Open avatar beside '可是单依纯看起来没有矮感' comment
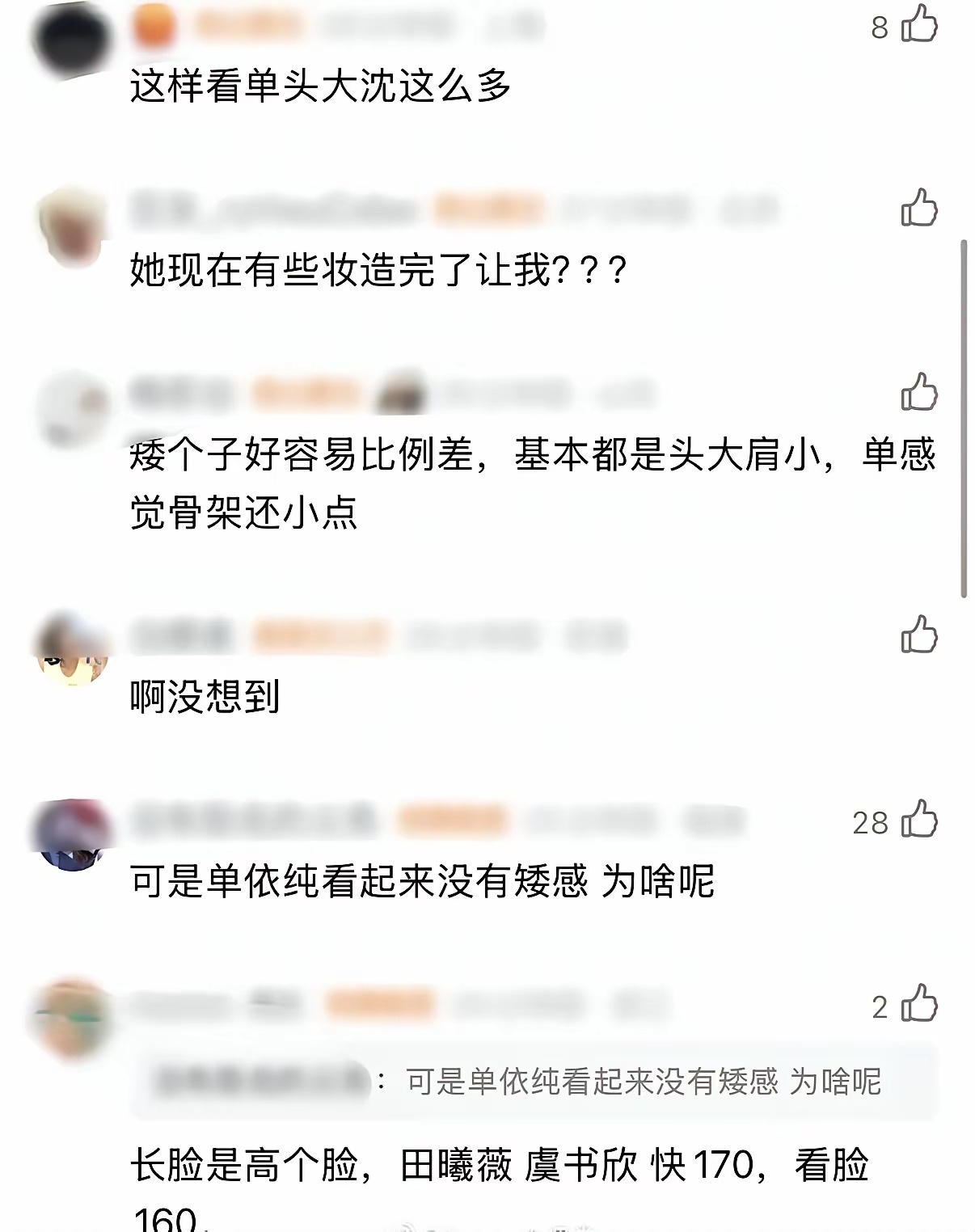This screenshot has height=1232, width=975. (x=71, y=835)
